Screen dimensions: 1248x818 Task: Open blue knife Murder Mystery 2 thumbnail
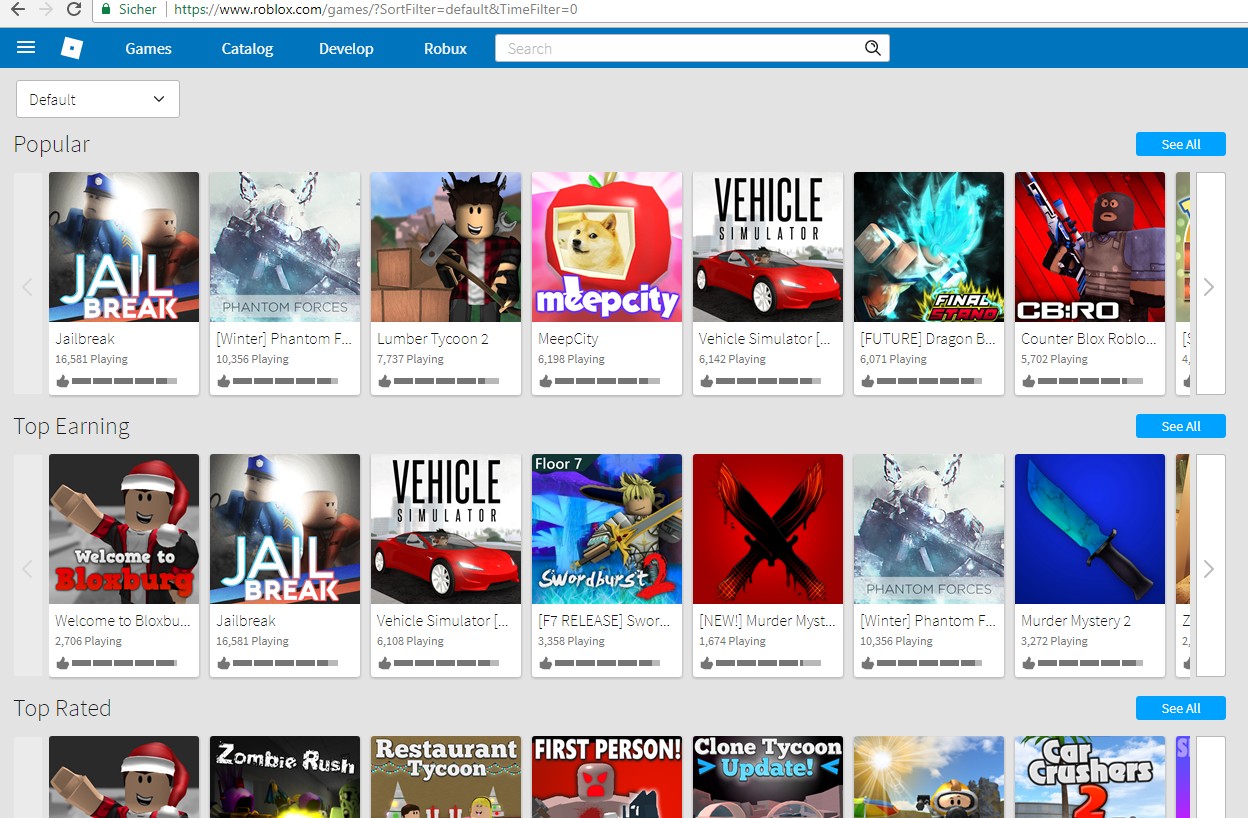tap(1090, 529)
